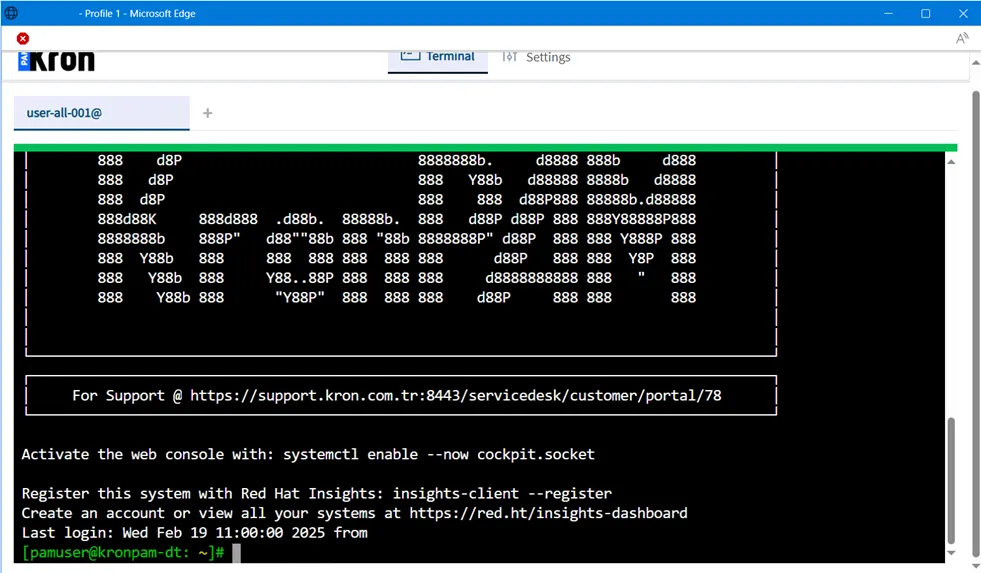Click the Kron PAM logo

(56, 61)
